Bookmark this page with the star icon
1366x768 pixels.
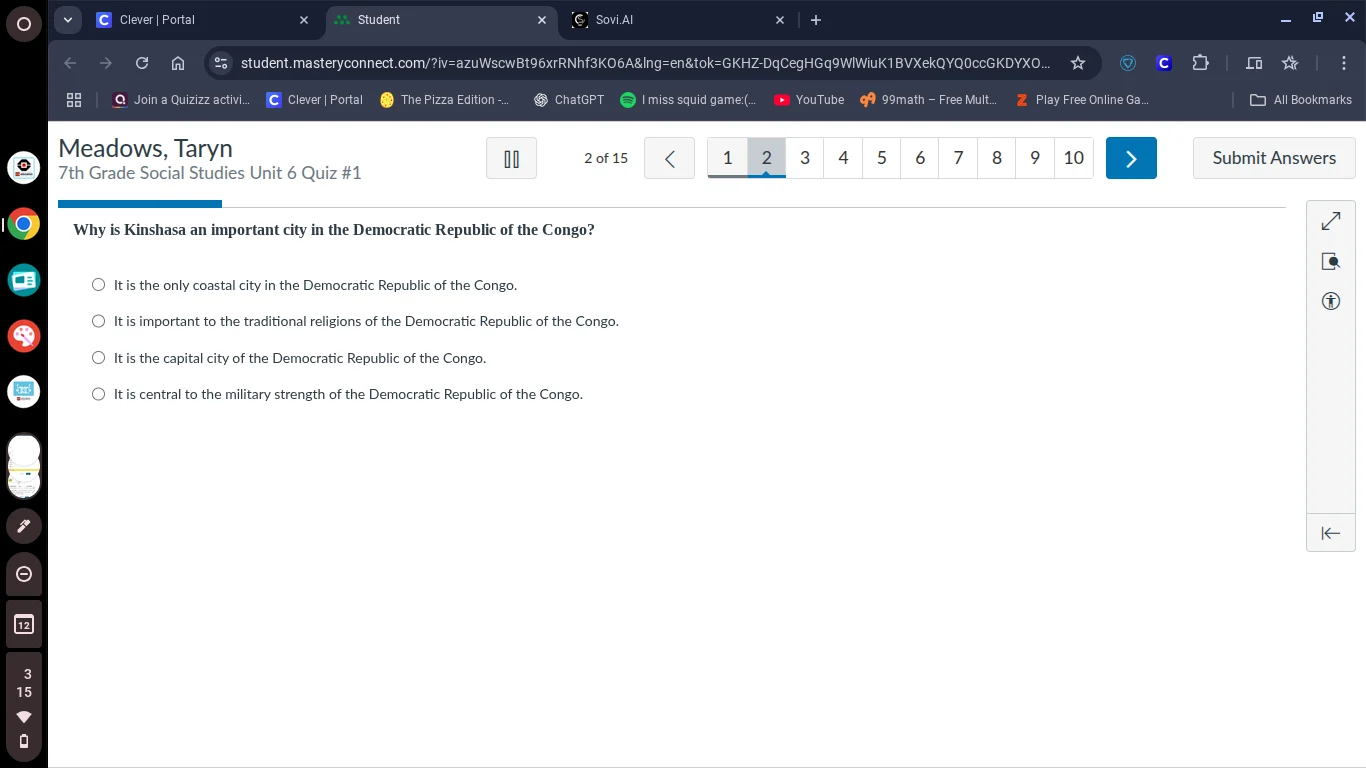point(1077,63)
